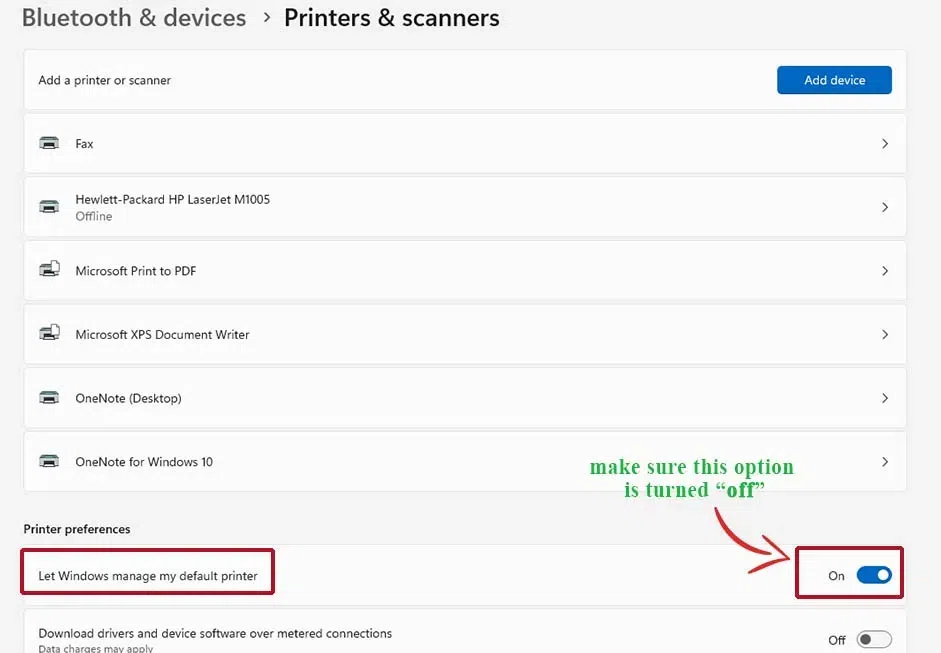Expand the HP LaserJet M1005 row chevron
Image resolution: width=941 pixels, height=653 pixels.
pos(885,207)
